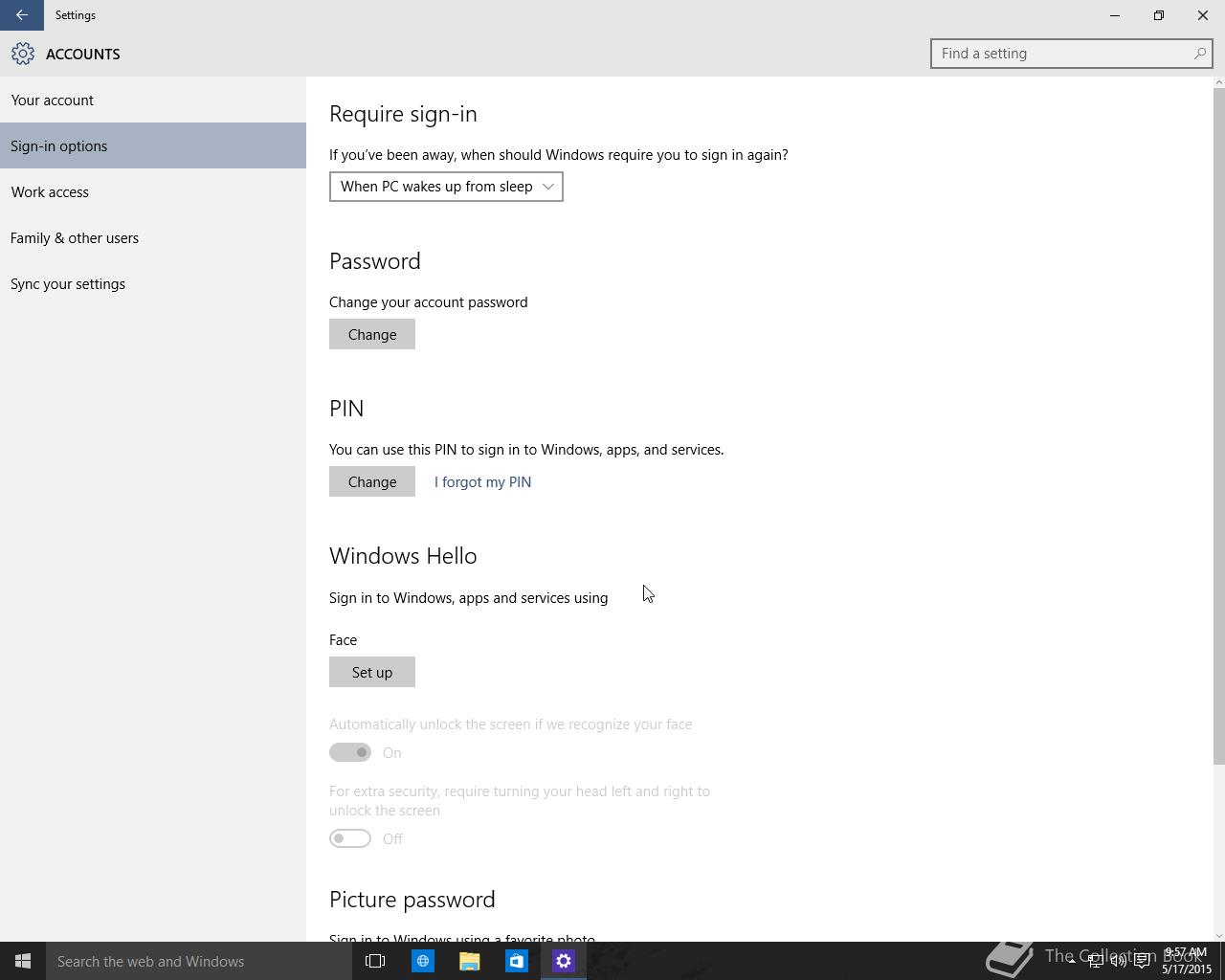Click the back arrow in Settings title bar
The image size is (1225, 980).
(x=21, y=15)
